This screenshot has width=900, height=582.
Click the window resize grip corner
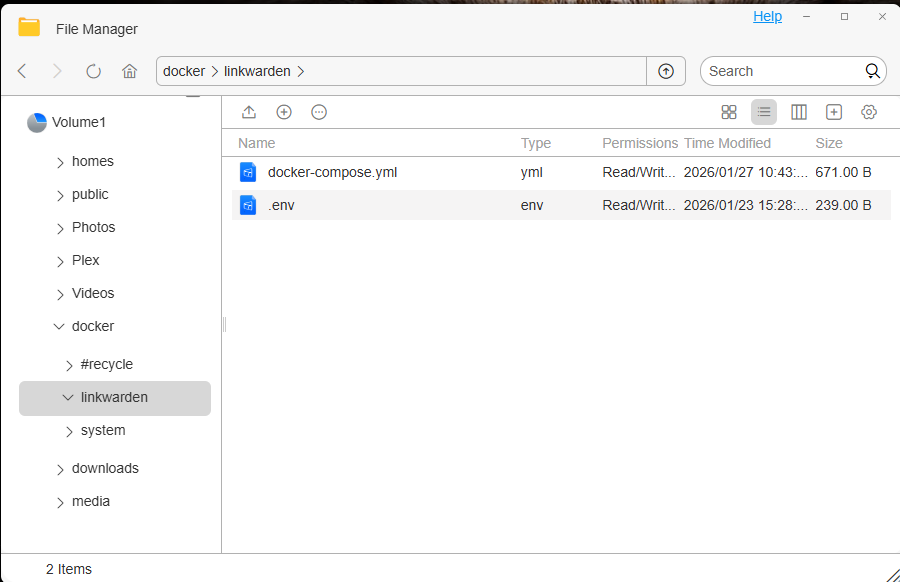click(893, 575)
